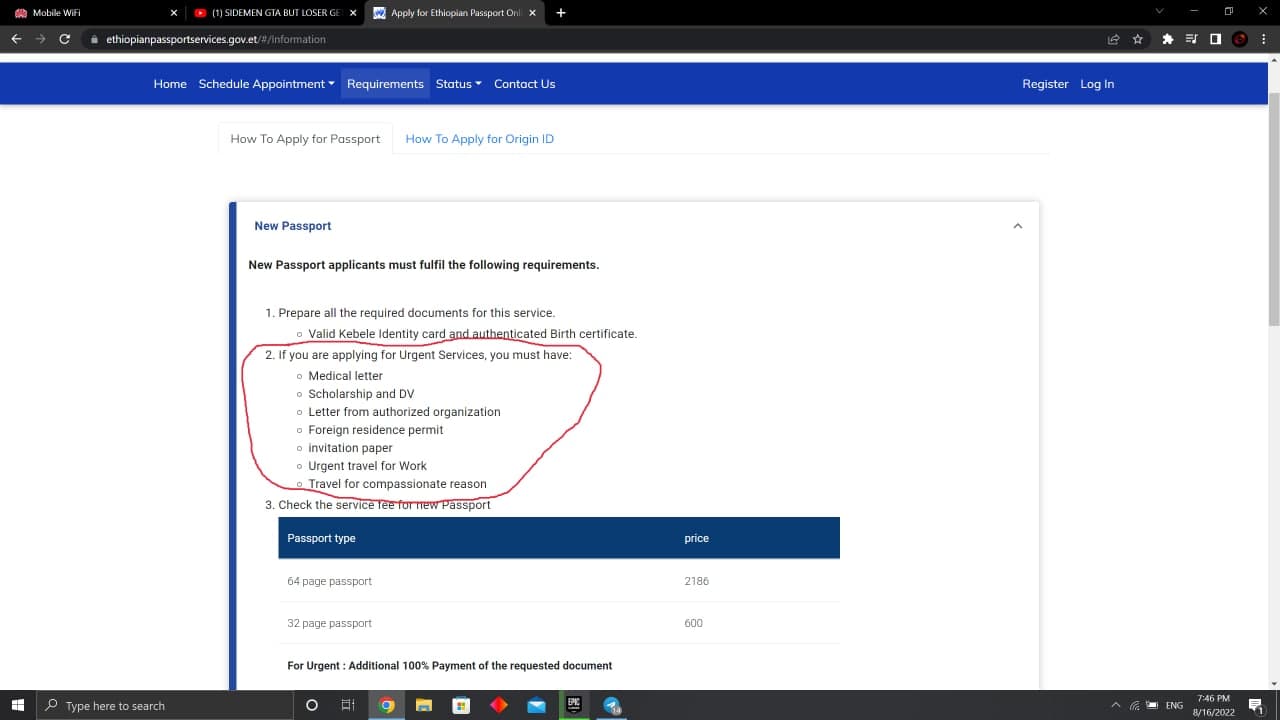Open Cortana from the taskbar
This screenshot has height=720, width=1280.
coord(312,705)
